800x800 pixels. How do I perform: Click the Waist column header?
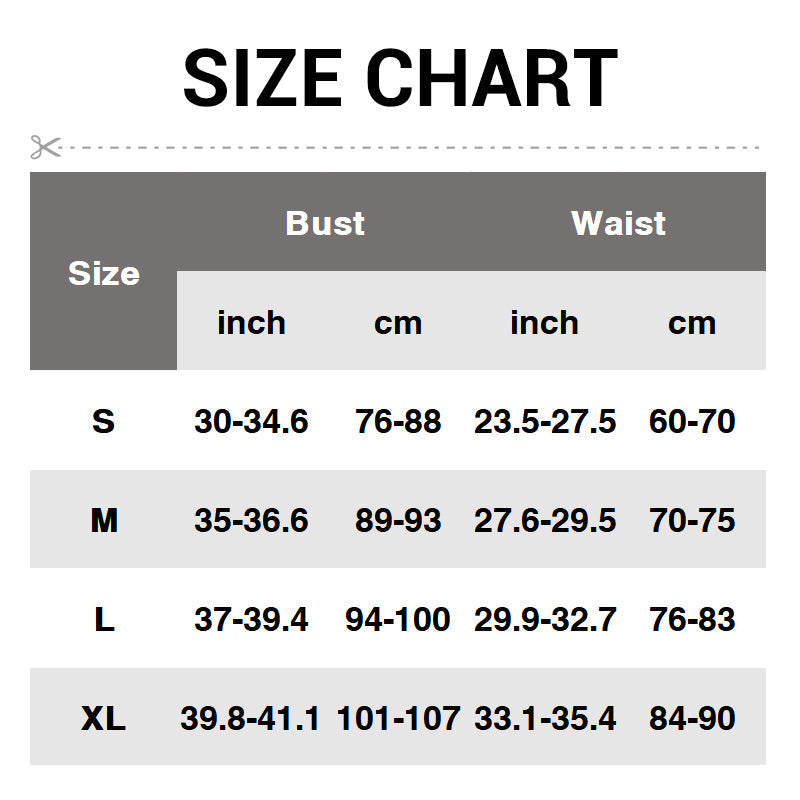coord(618,223)
